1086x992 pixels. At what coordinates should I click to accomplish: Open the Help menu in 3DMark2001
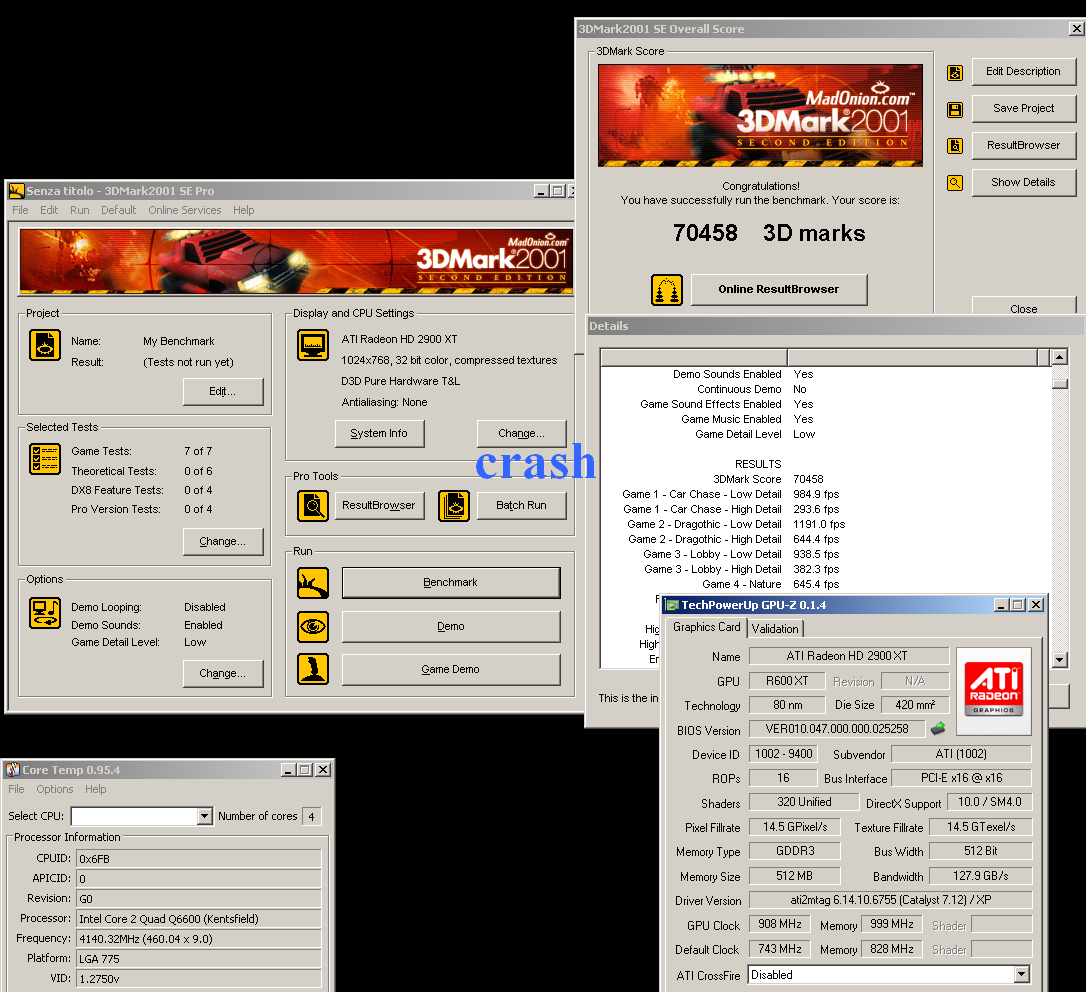(244, 210)
